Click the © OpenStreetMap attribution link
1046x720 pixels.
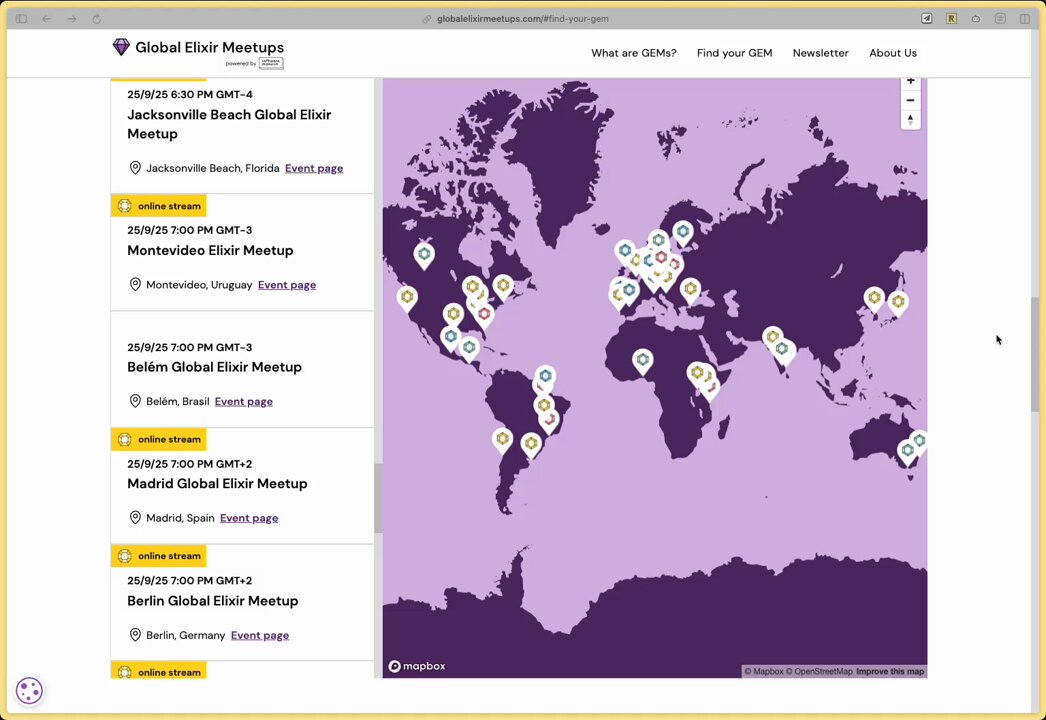pyautogui.click(x=819, y=671)
